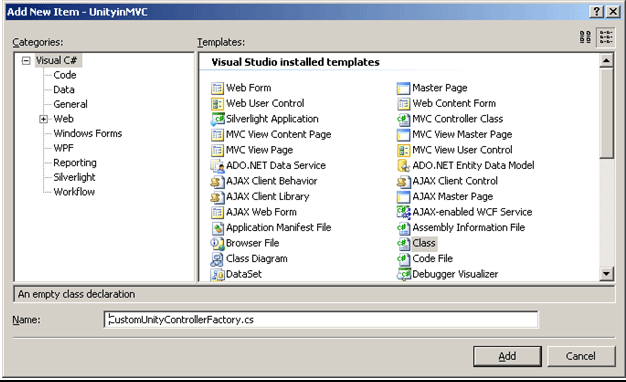
Task: Switch templates to small icons view
Action: 606,37
